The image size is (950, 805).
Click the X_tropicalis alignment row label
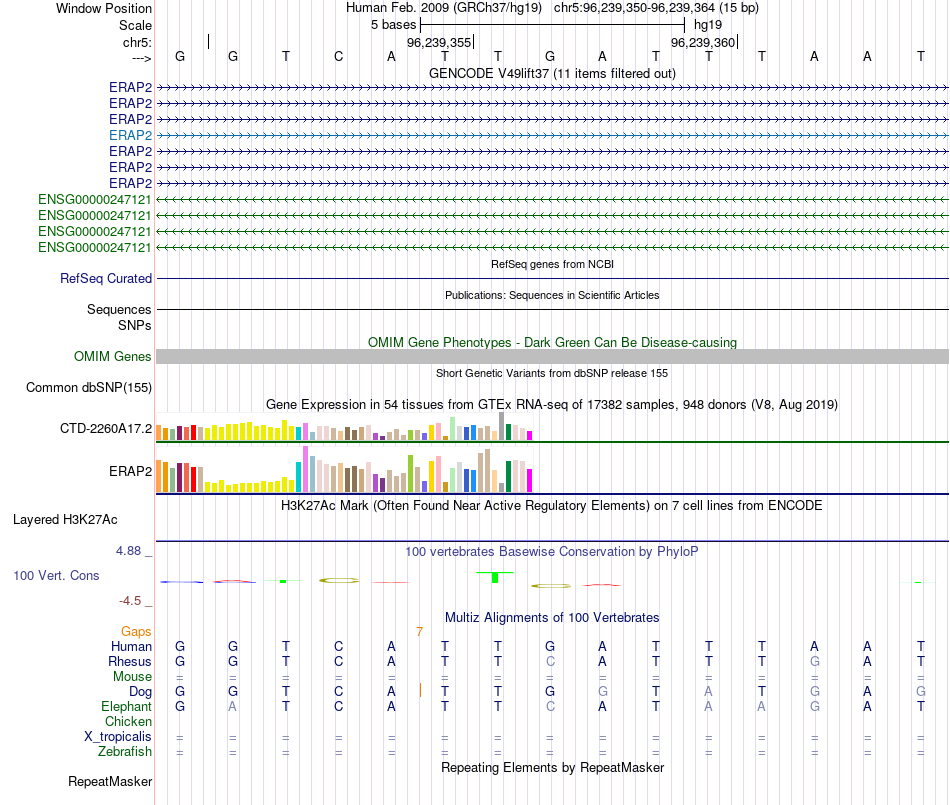point(118,737)
